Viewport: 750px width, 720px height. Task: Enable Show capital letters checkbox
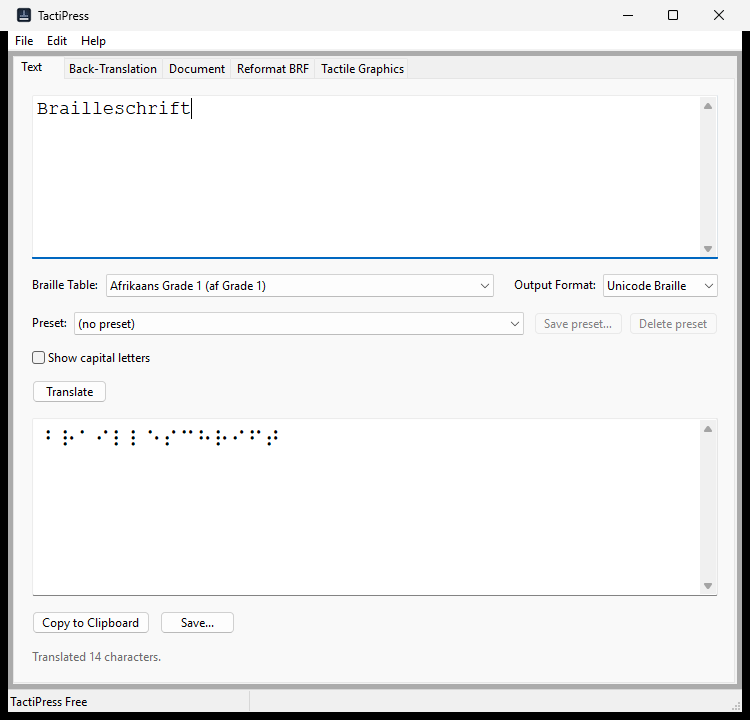coord(39,358)
